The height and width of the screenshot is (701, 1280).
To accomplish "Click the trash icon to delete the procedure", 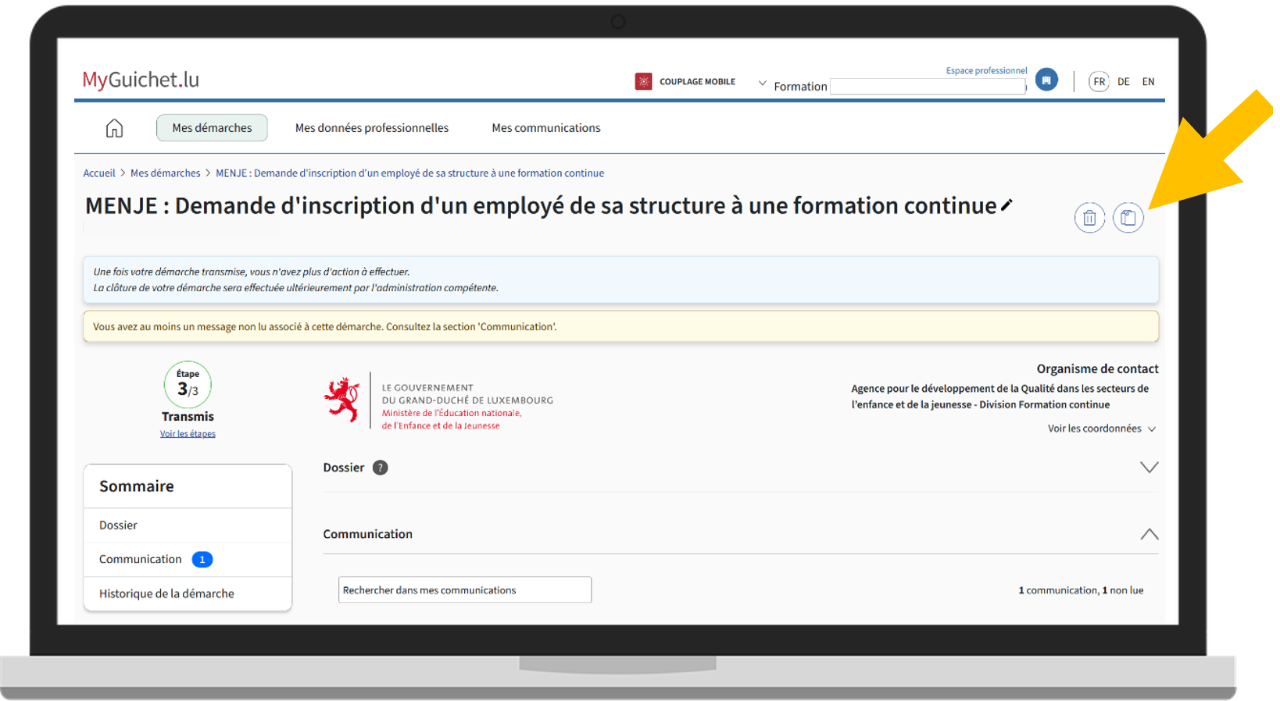I will point(1089,218).
